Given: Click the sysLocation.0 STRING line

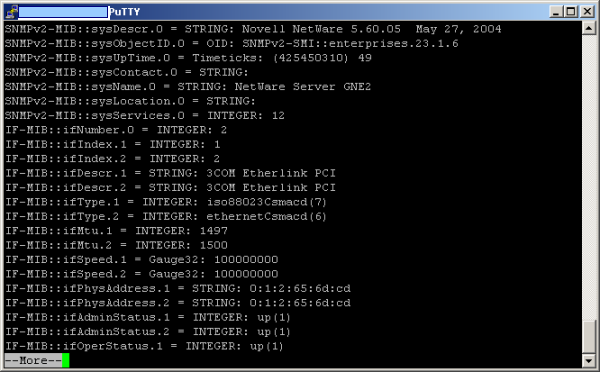Looking at the screenshot, I should point(130,101).
